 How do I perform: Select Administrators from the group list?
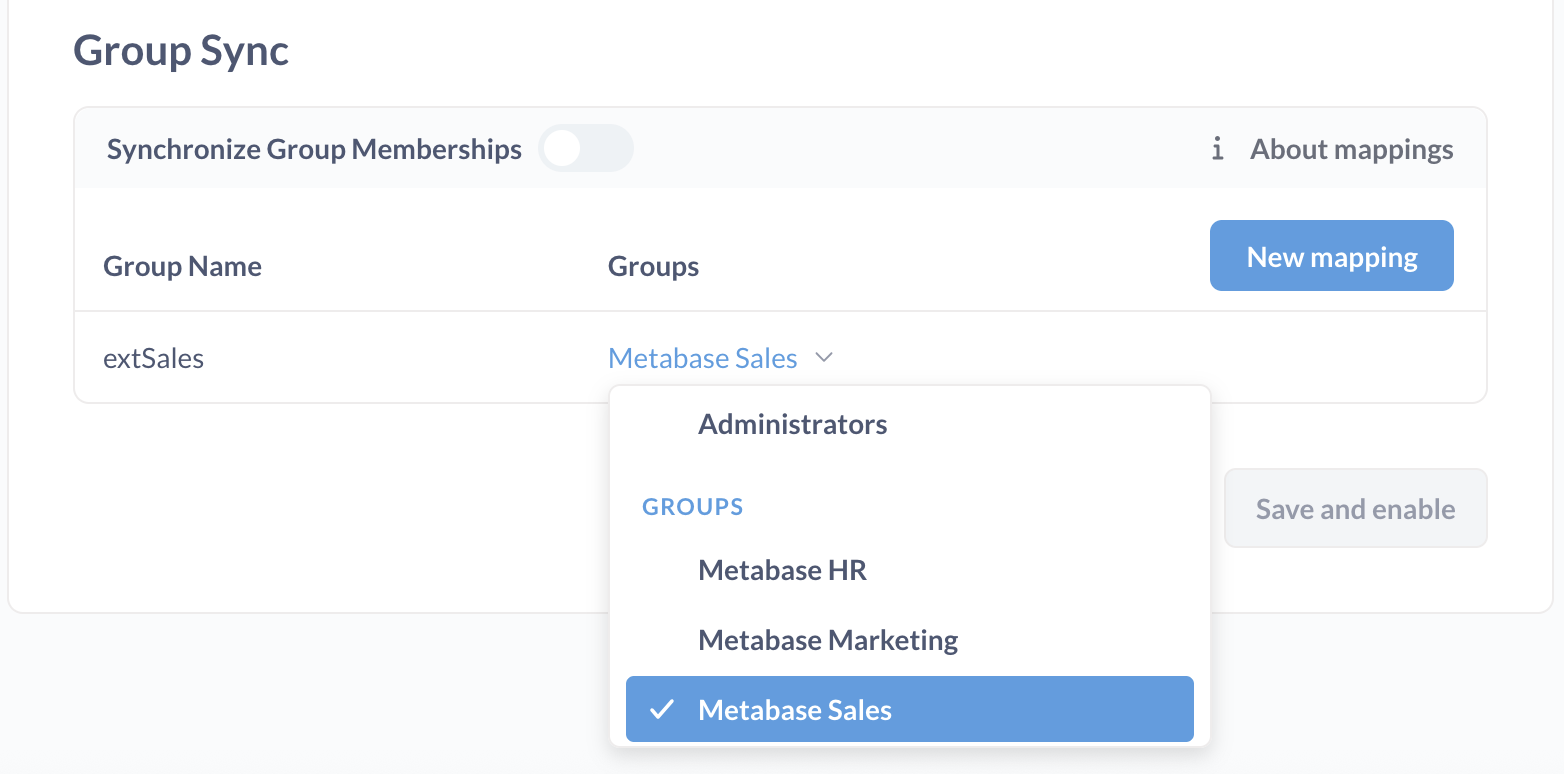click(791, 423)
